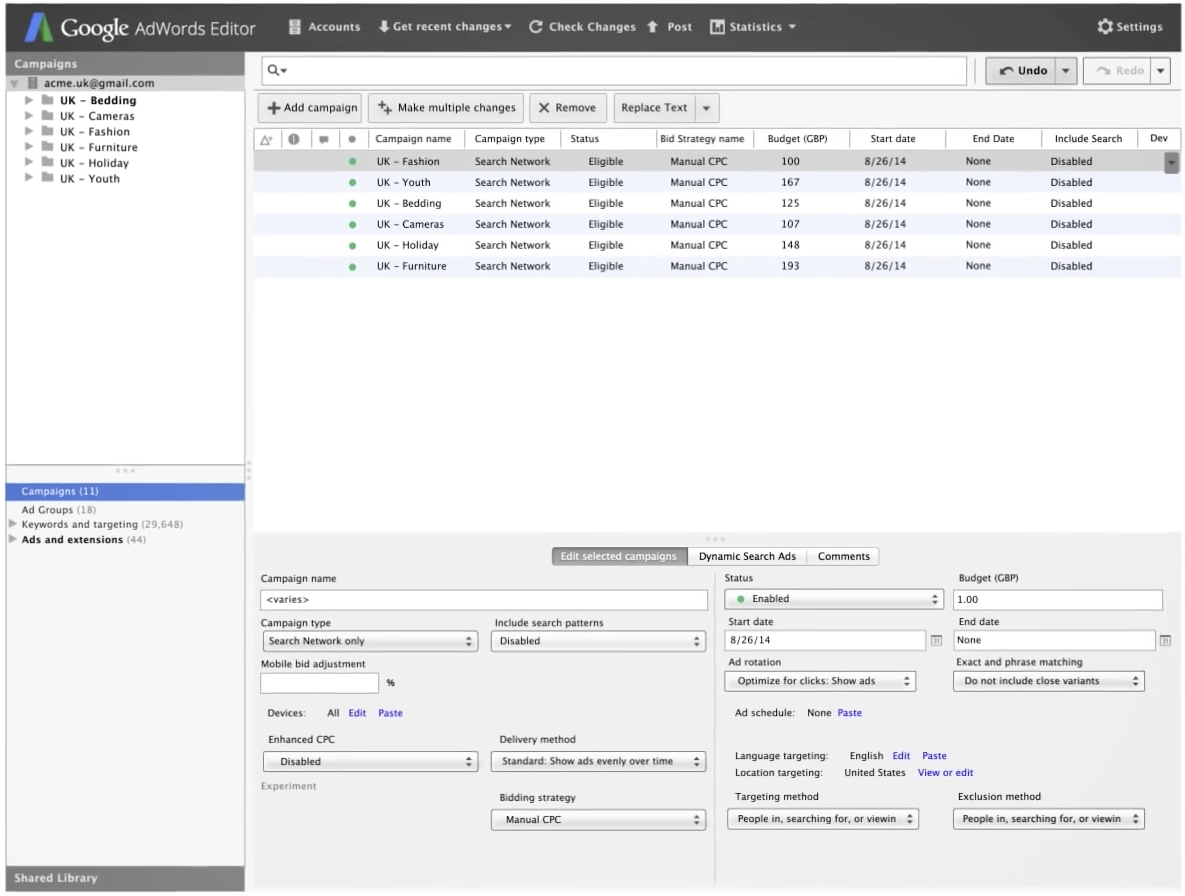Screen dimensions: 1185x896
Task: Open the End date calendar icon
Action: 1165,641
